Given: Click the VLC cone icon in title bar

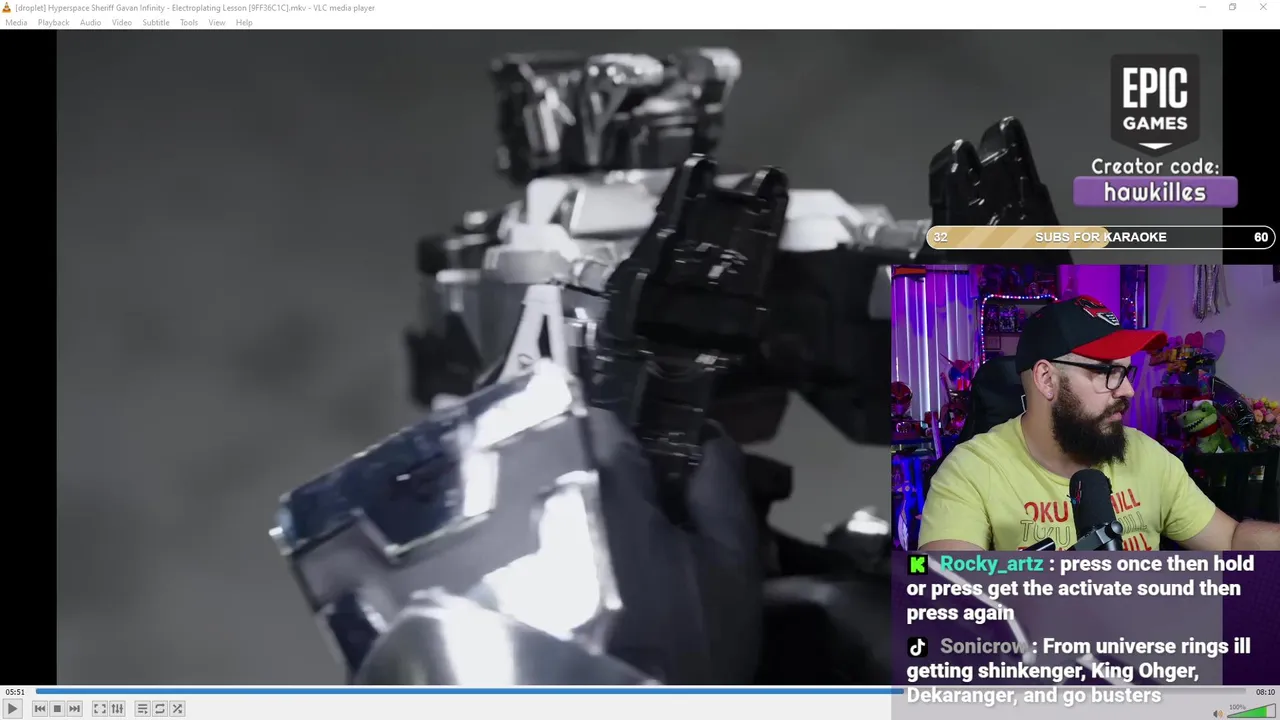Looking at the screenshot, I should (x=8, y=8).
